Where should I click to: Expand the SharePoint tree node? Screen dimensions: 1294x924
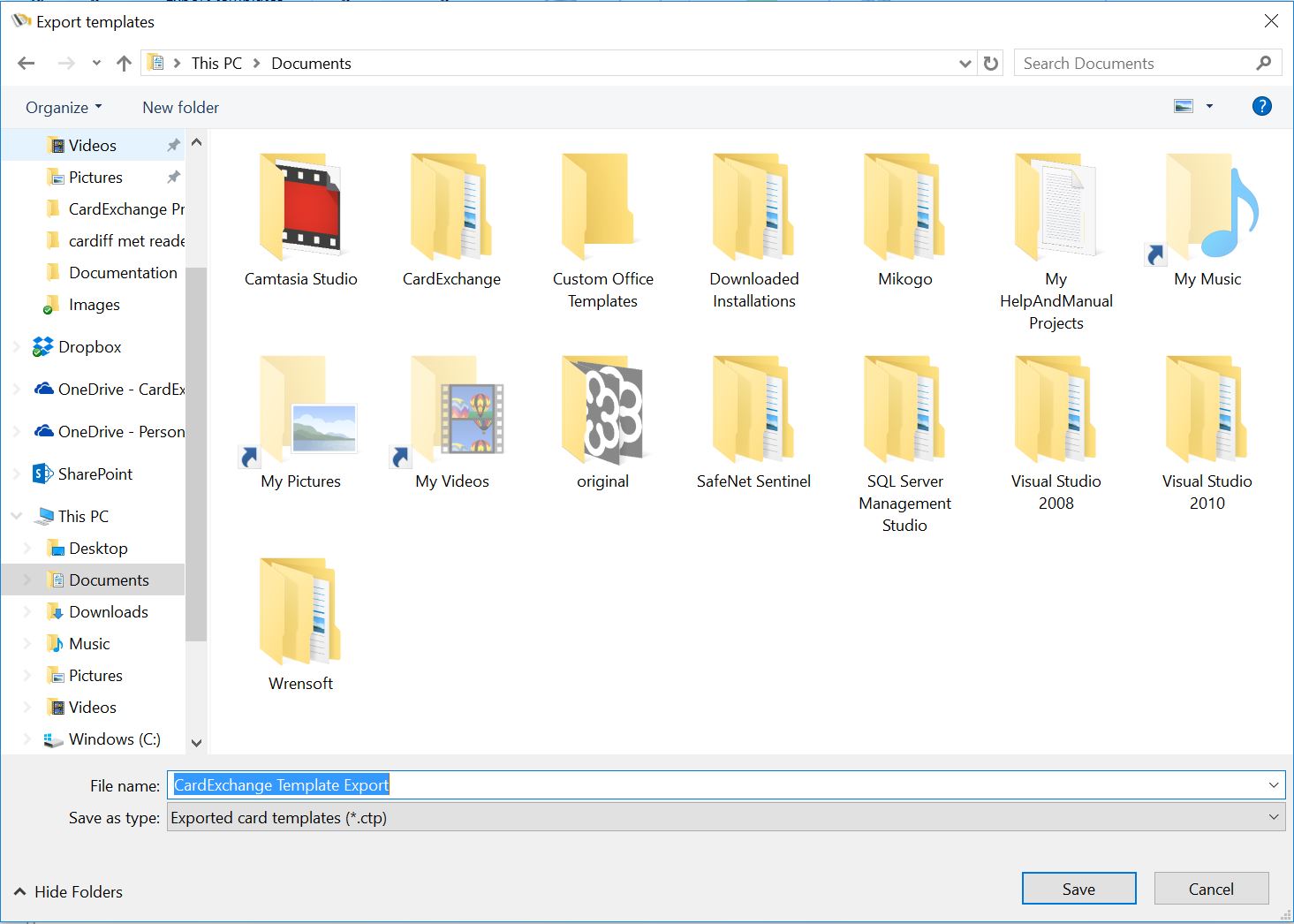pos(16,473)
